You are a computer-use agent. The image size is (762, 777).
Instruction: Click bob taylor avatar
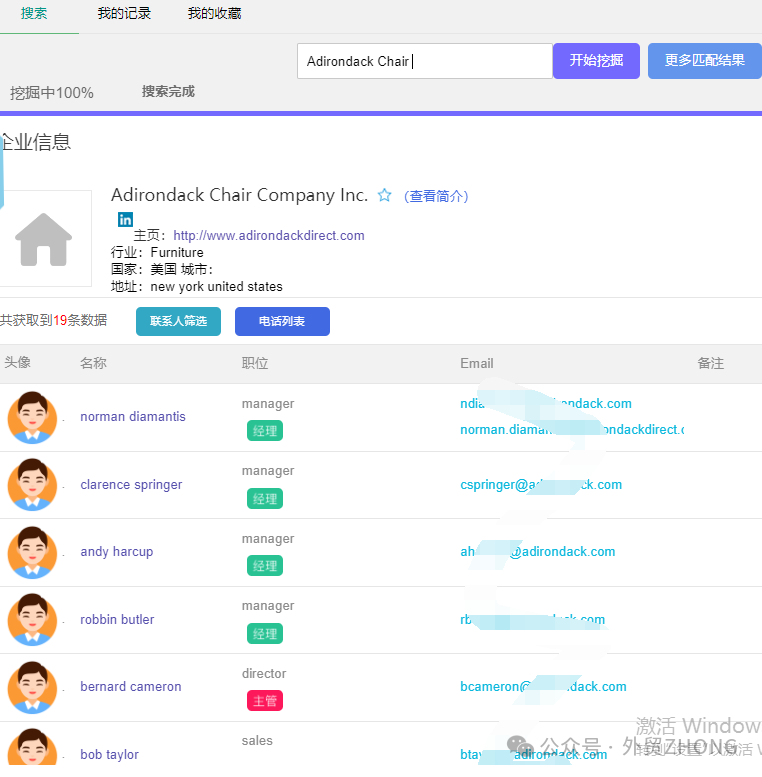[x=32, y=747]
